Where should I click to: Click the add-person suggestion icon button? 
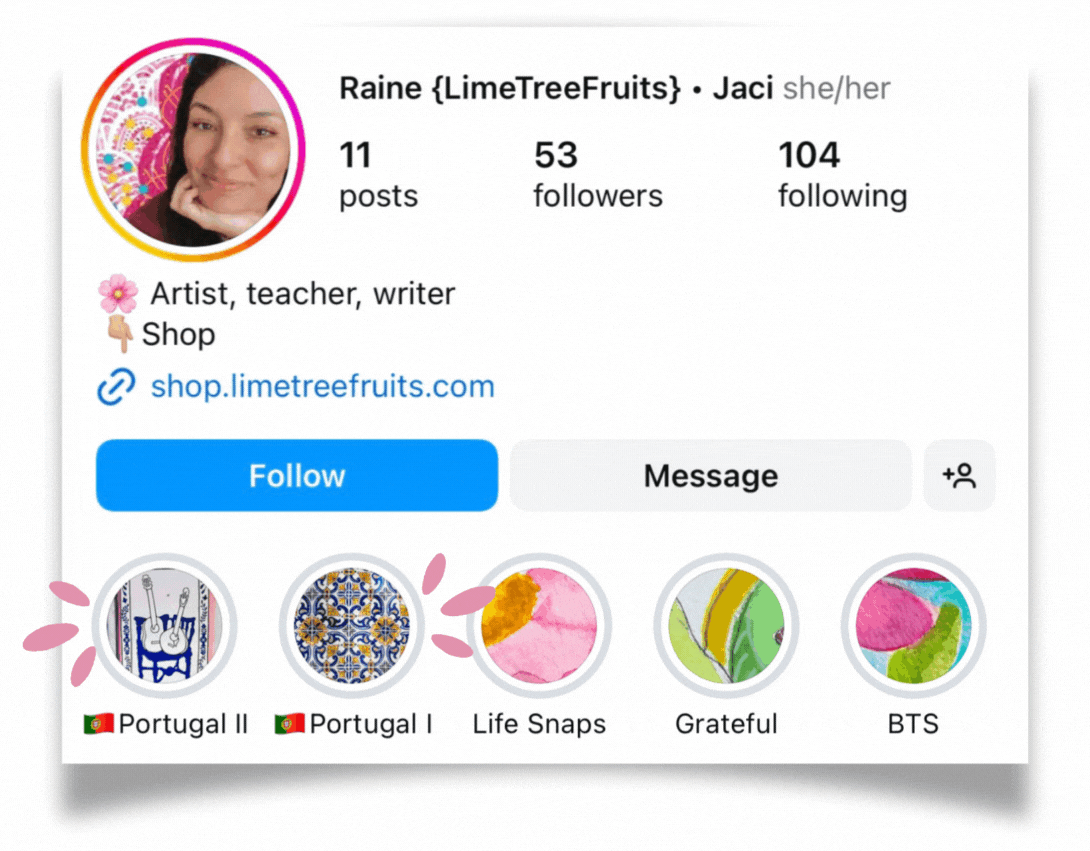[959, 476]
